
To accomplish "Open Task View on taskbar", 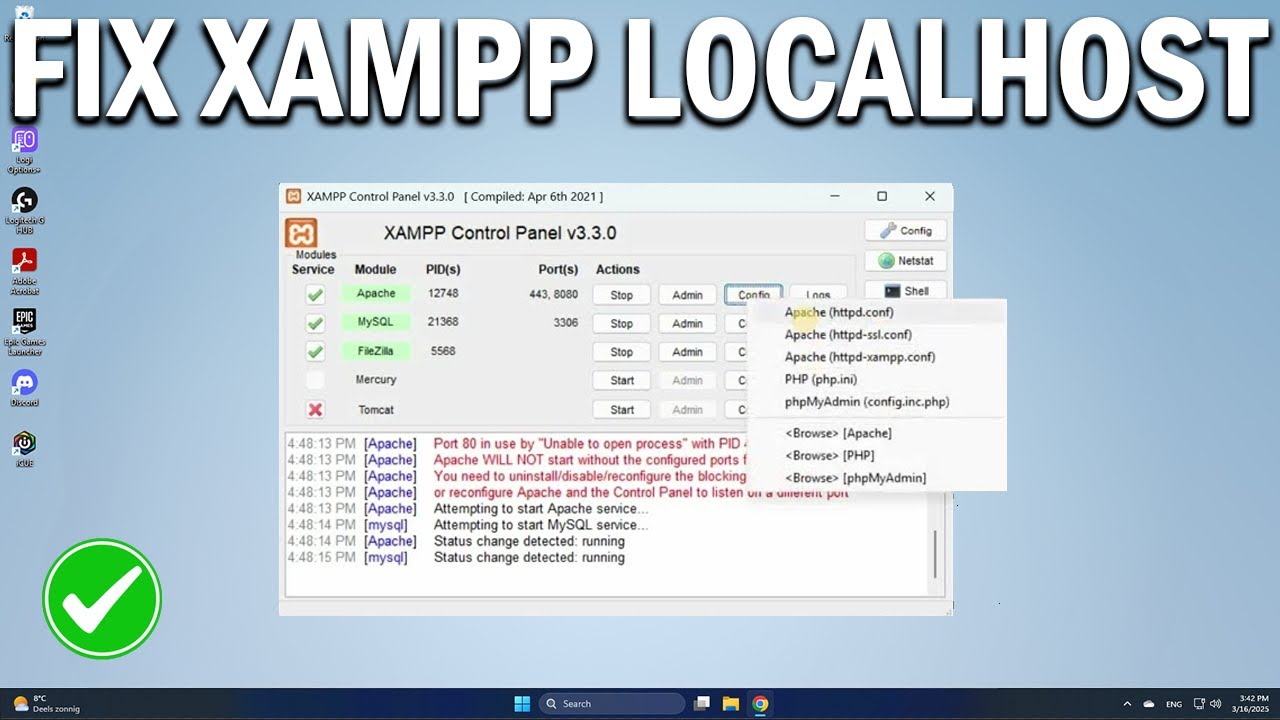I will pos(702,703).
